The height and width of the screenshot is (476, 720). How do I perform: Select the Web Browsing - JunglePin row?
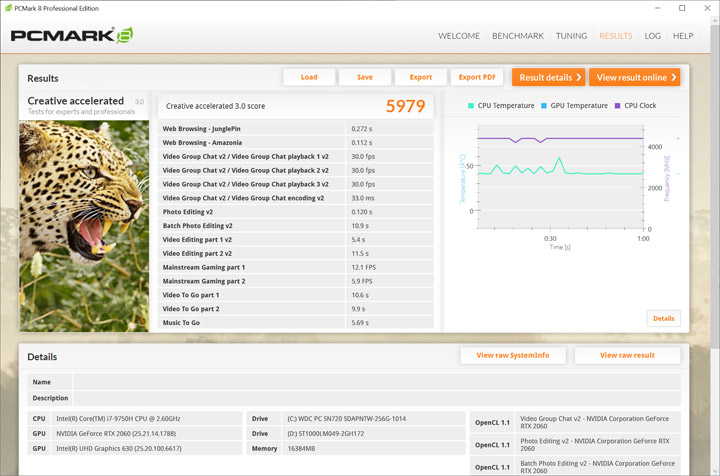[296, 129]
